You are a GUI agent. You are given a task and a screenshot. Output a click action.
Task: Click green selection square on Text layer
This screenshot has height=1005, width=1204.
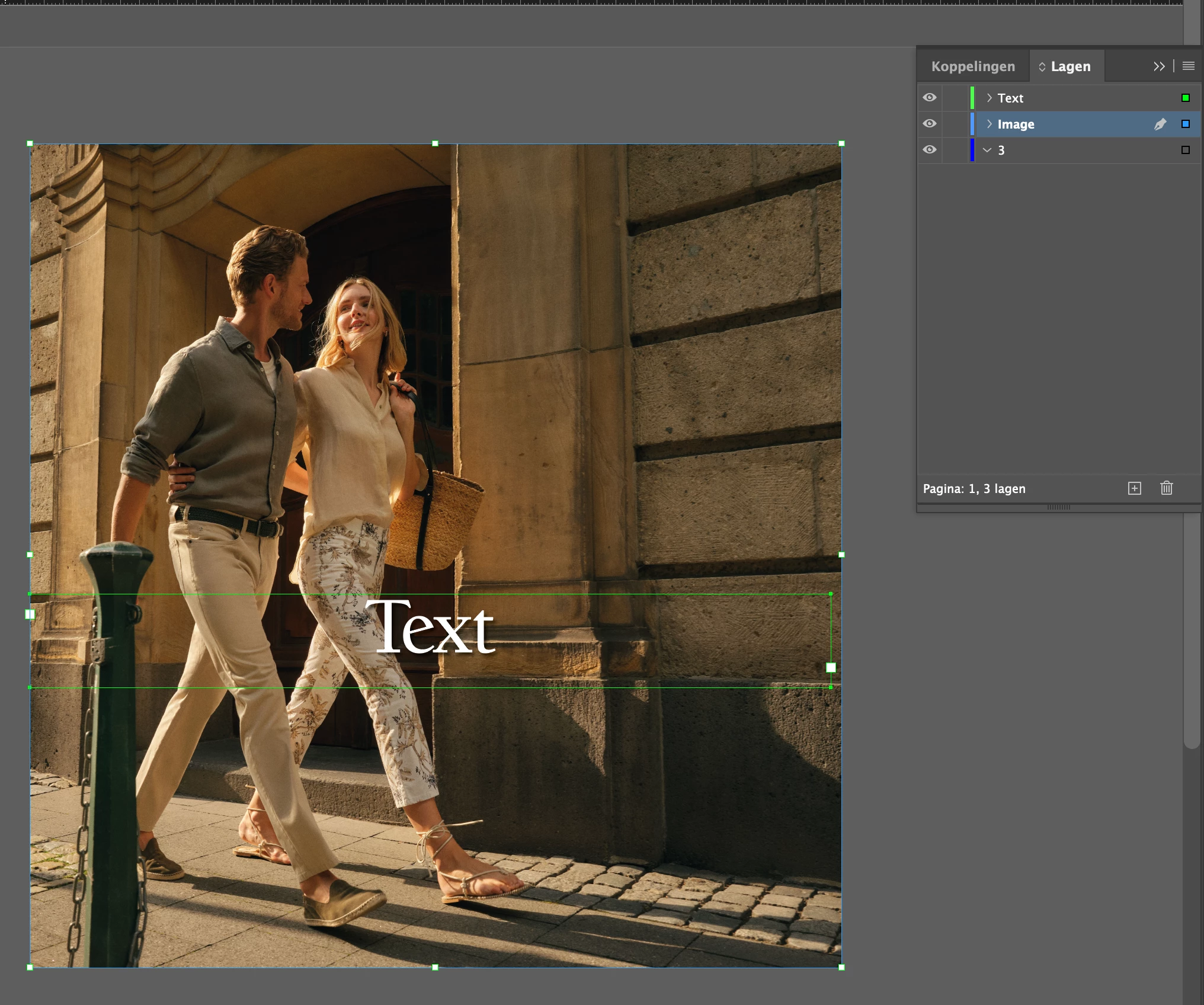1185,98
